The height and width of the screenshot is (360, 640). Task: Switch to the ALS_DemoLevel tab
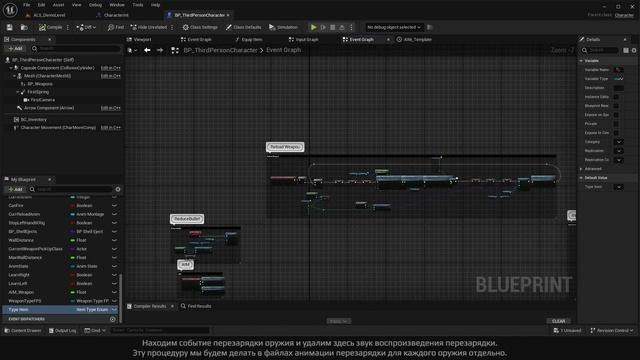pos(49,15)
